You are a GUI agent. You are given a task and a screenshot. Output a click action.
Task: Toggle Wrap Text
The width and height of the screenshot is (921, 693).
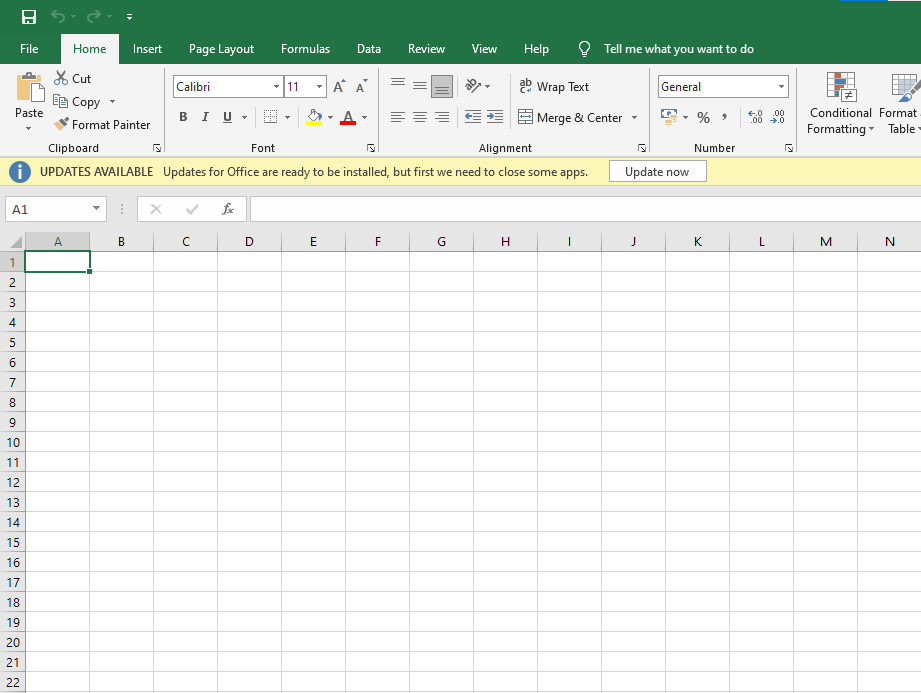click(554, 86)
